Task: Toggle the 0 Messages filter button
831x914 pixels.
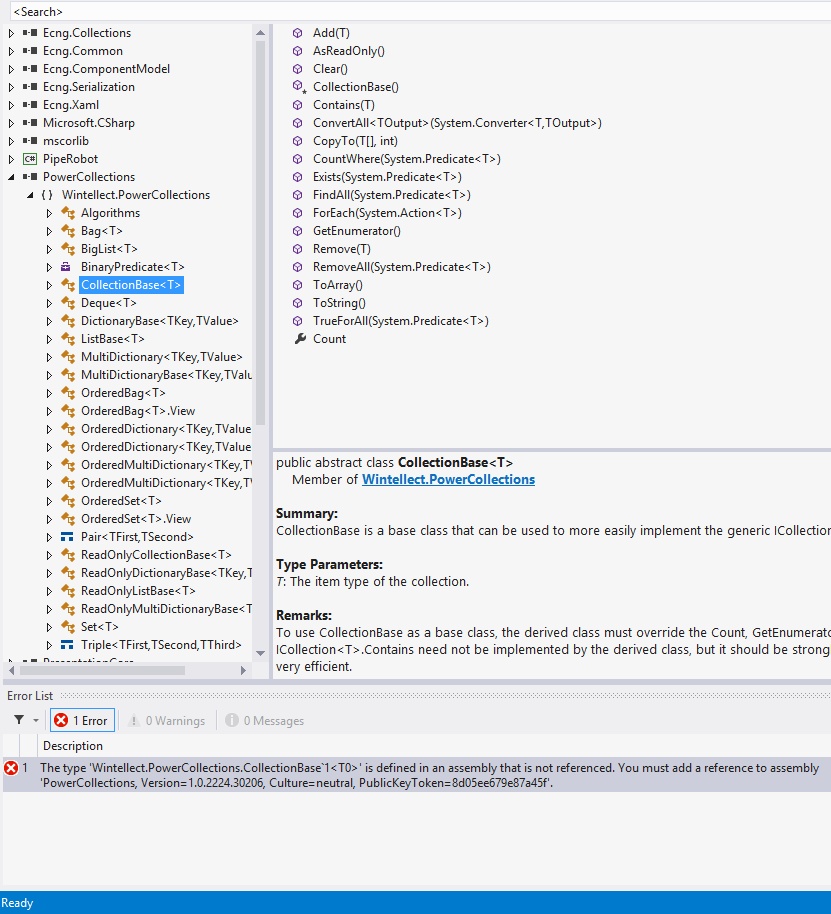Action: pyautogui.click(x=265, y=720)
